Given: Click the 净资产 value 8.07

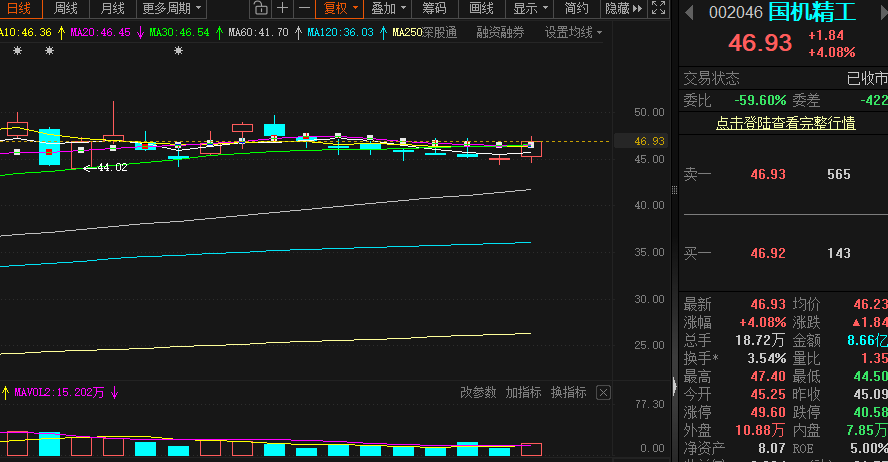Looking at the screenshot, I should tap(772, 448).
